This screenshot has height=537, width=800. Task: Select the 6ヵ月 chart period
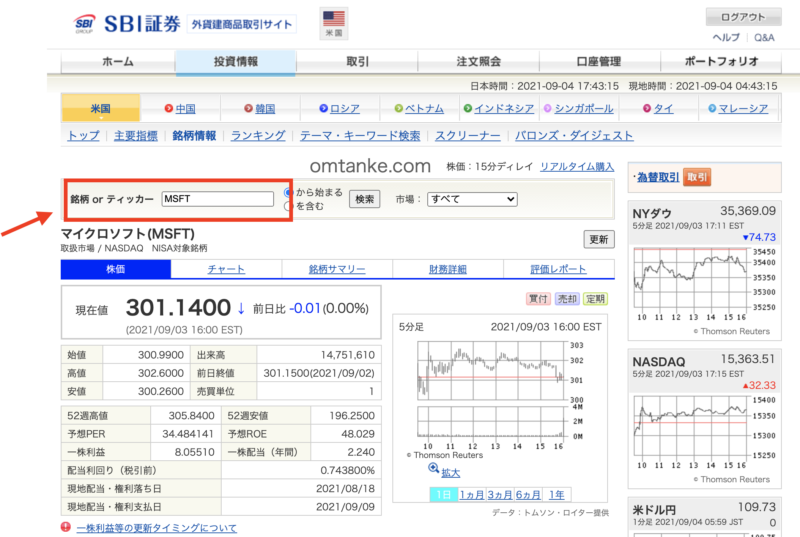point(528,494)
